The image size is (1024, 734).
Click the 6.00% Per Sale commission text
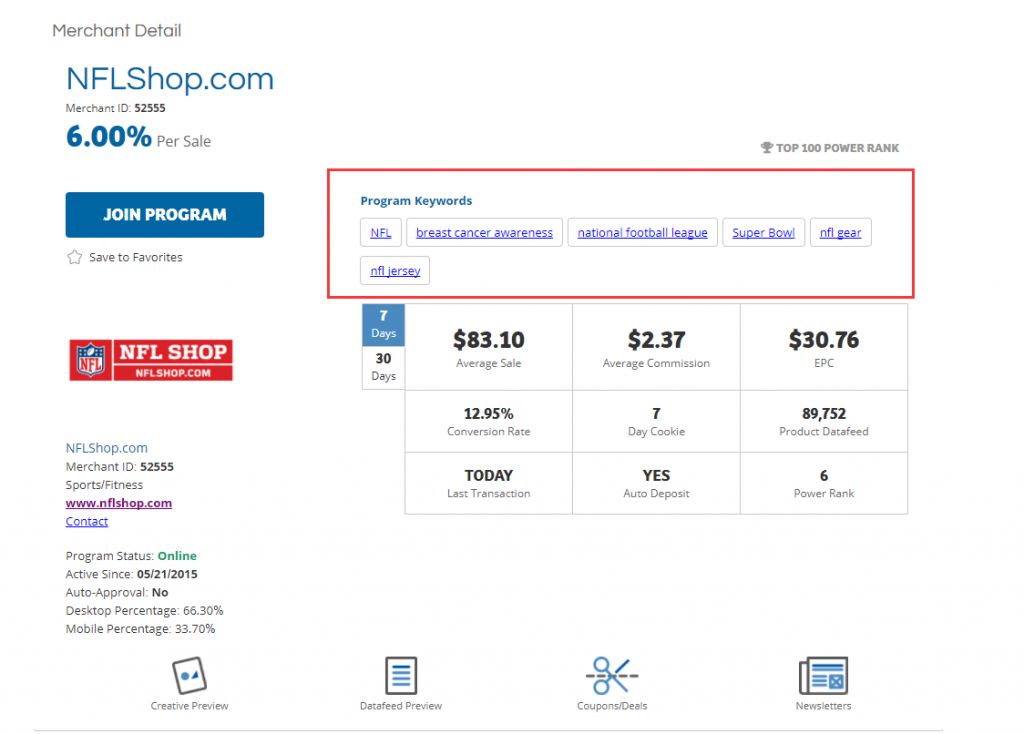pos(138,137)
